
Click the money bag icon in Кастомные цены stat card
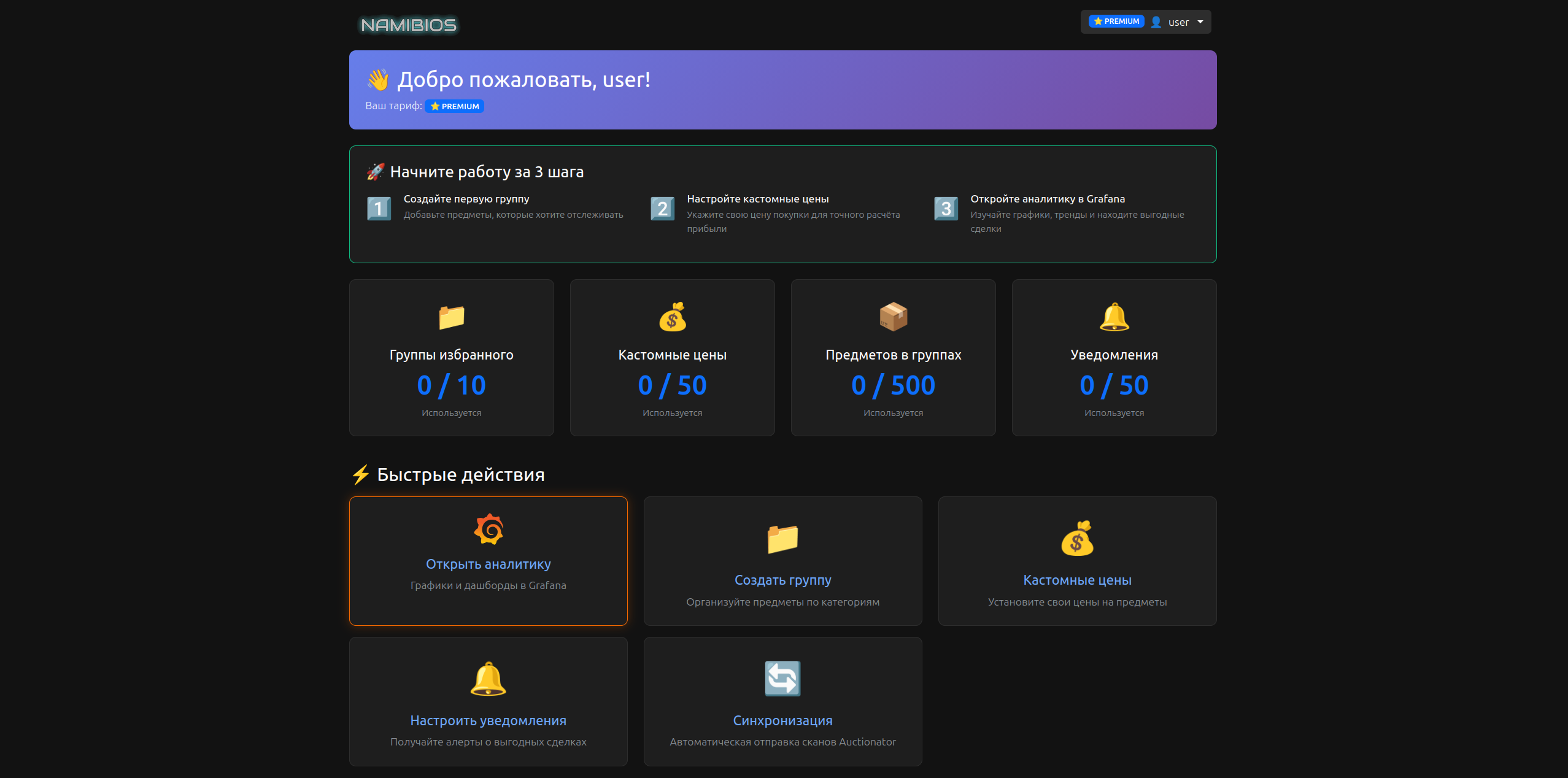[673, 317]
